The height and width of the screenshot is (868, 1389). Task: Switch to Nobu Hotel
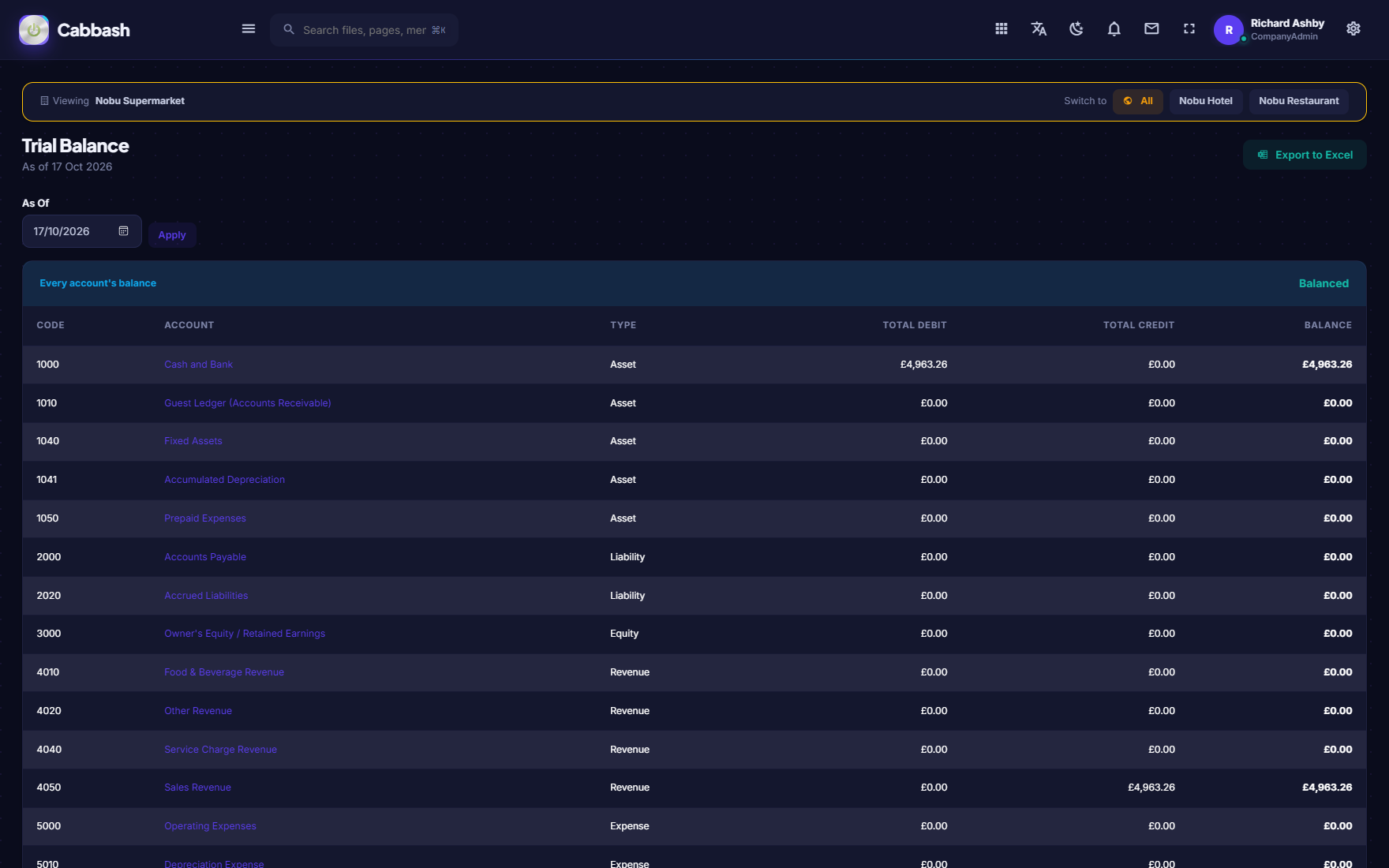click(1206, 101)
